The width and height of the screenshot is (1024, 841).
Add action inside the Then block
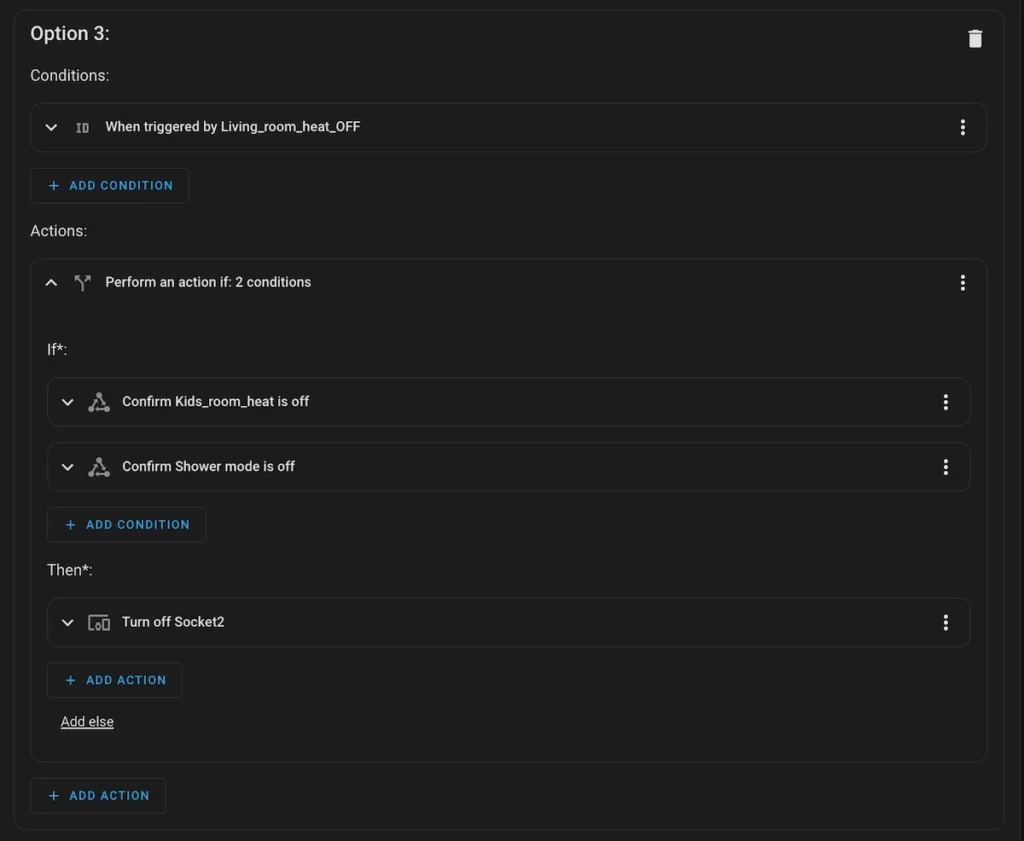tap(115, 680)
